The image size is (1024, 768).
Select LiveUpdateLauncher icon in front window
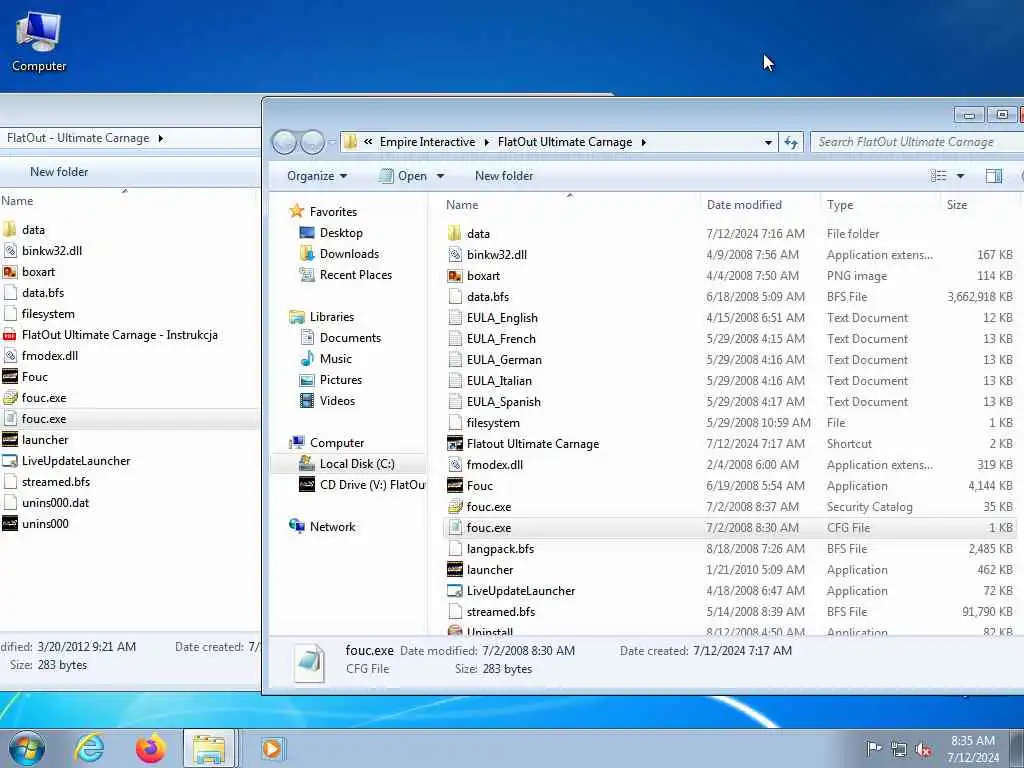455,590
